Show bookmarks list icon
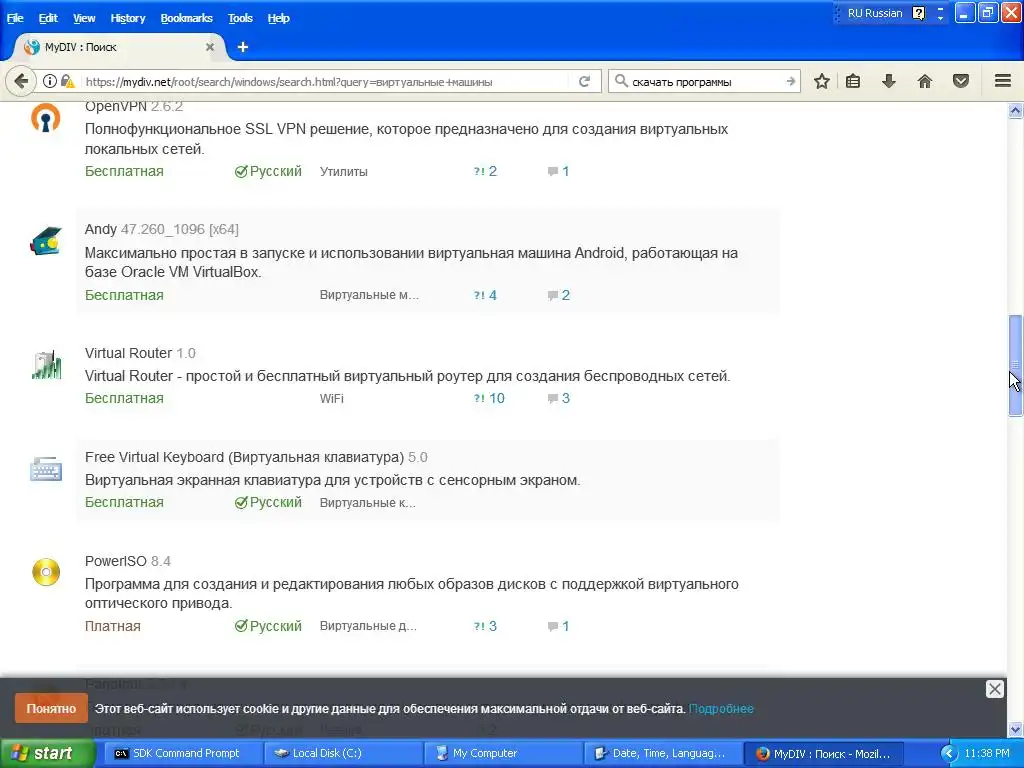Viewport: 1024px width, 768px height. [x=853, y=81]
